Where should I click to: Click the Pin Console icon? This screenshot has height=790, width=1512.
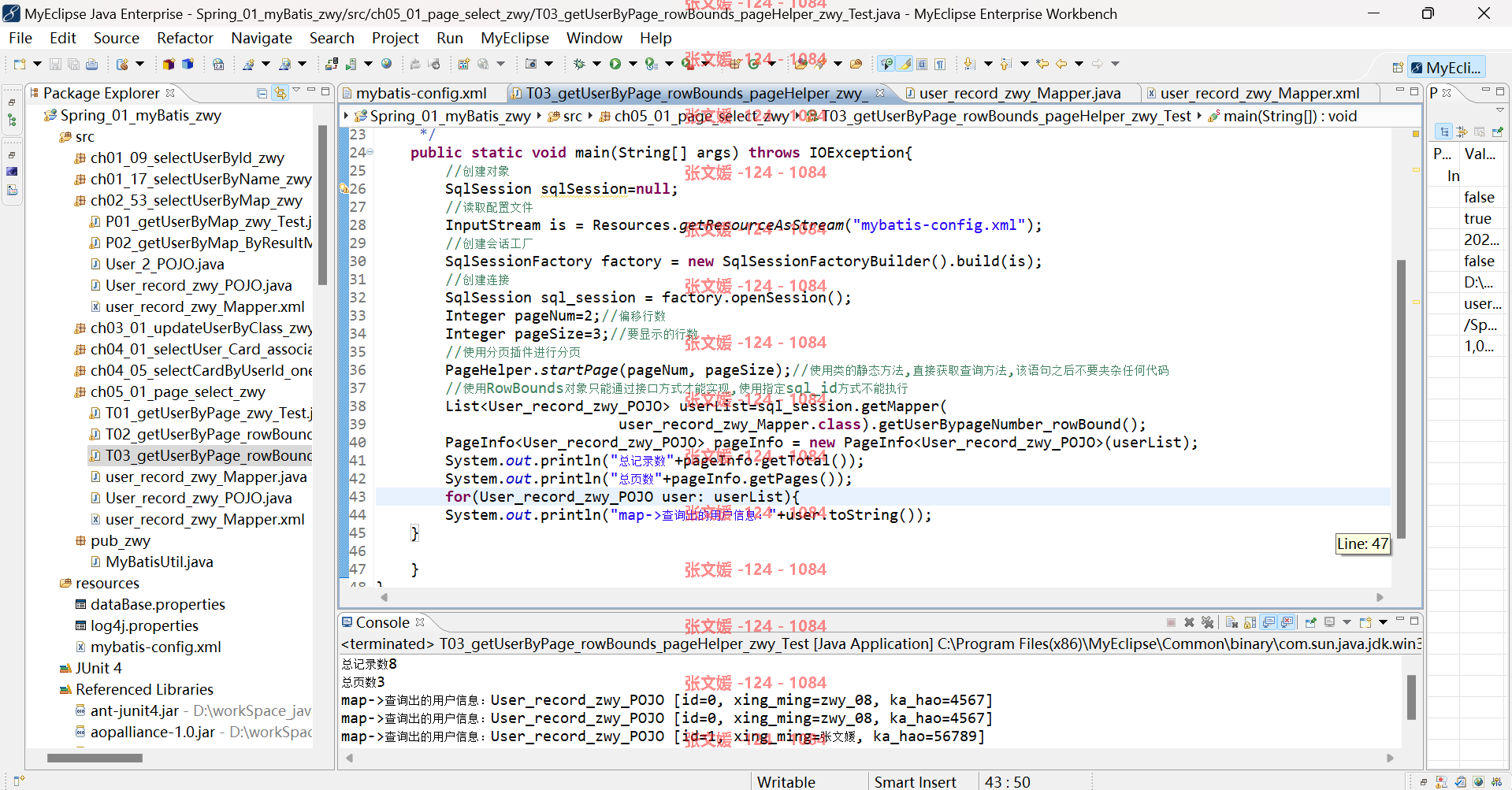1311,622
